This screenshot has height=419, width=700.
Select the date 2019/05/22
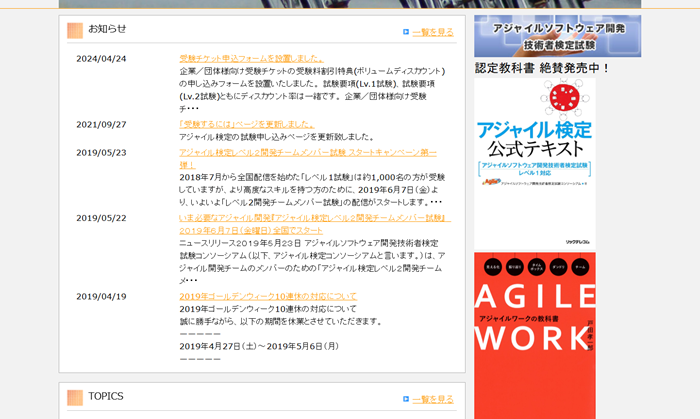(x=101, y=218)
